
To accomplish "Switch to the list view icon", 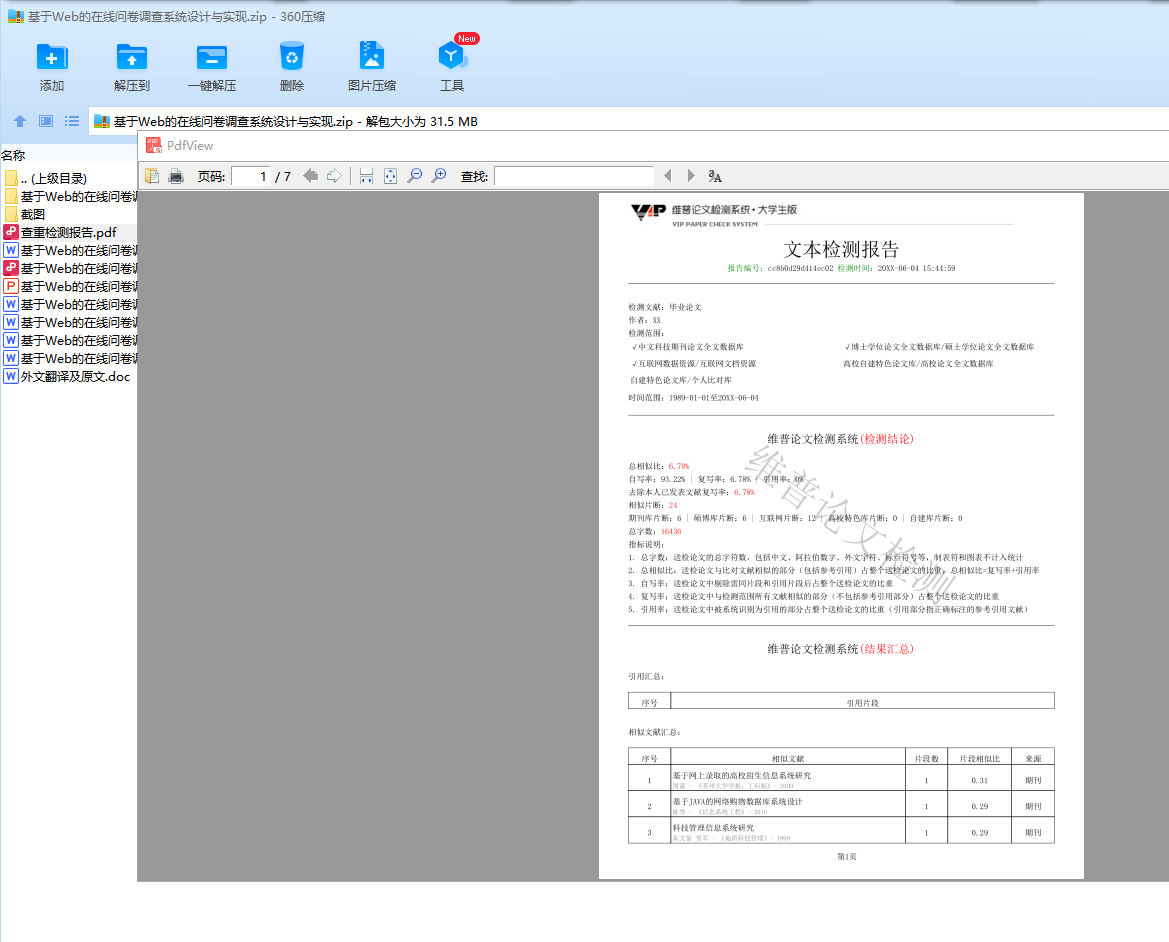I will [72, 121].
